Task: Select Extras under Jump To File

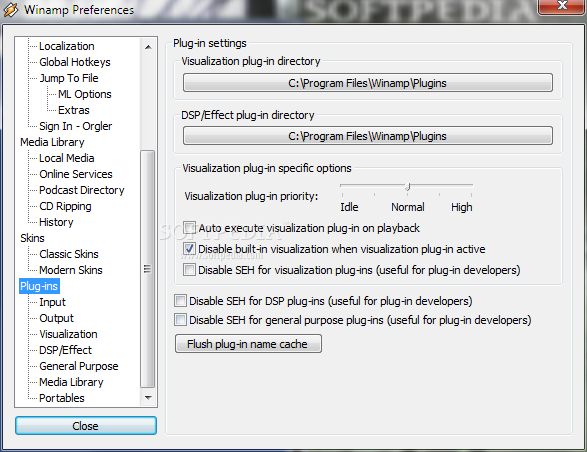Action: tap(74, 110)
